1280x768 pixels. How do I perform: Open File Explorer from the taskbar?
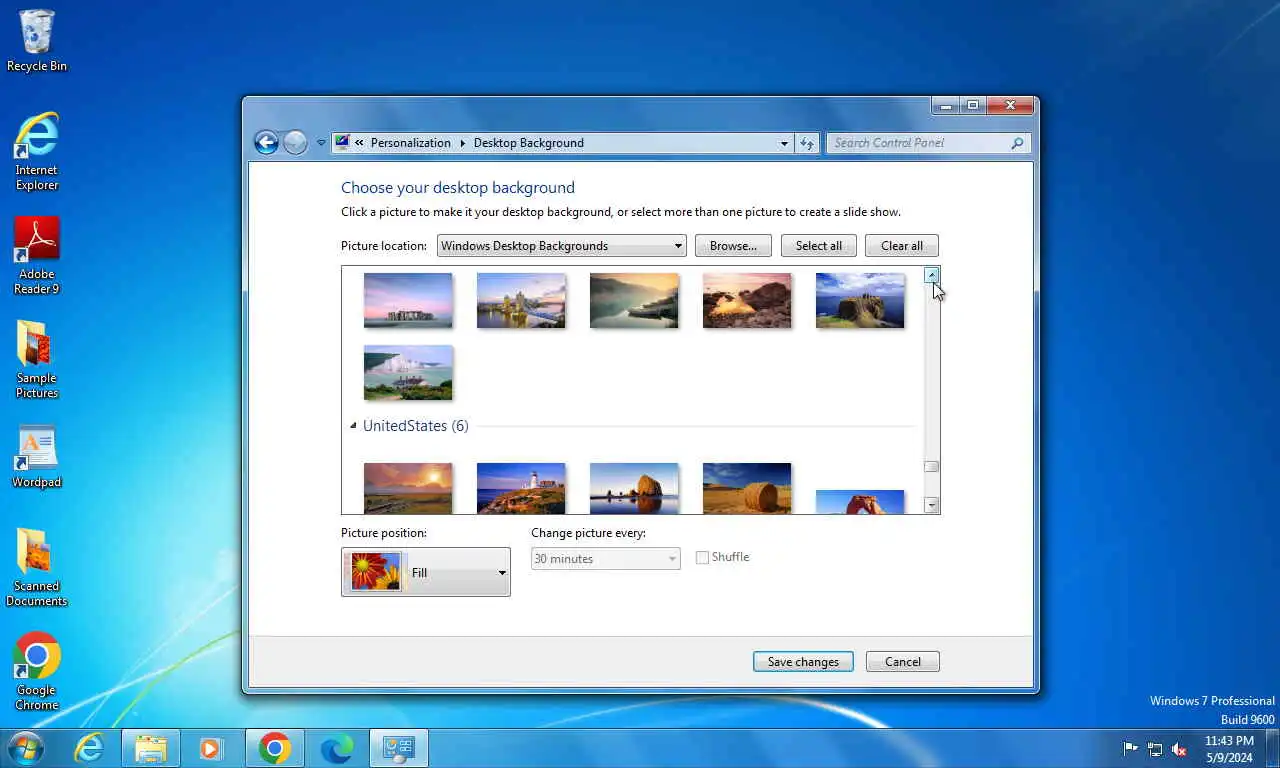(x=151, y=748)
